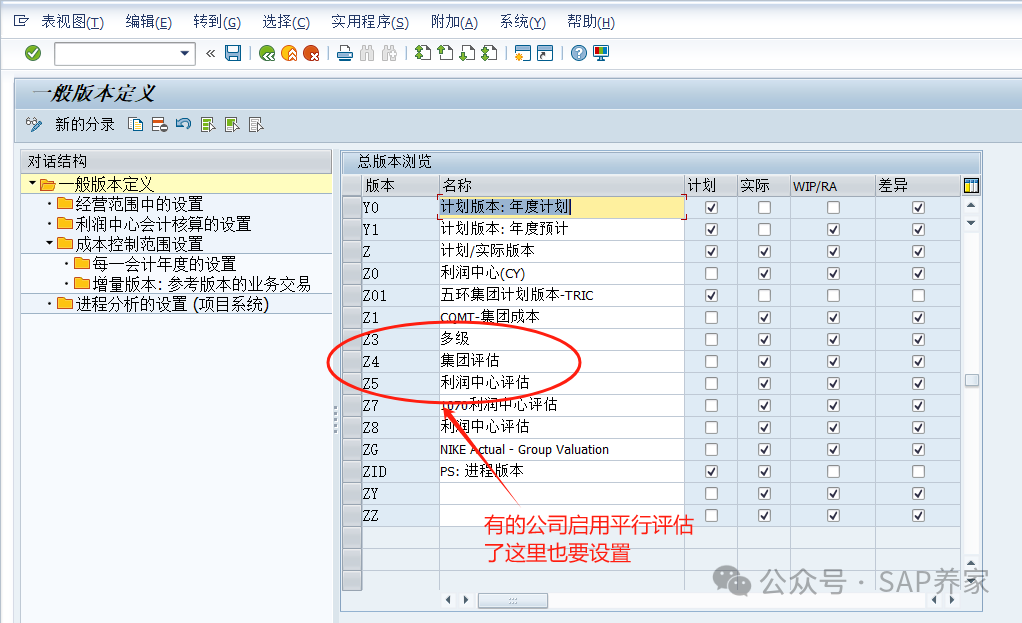Screen dimensions: 1022x623
Task: Click table vertical scroll up arrow
Action: (x=971, y=205)
